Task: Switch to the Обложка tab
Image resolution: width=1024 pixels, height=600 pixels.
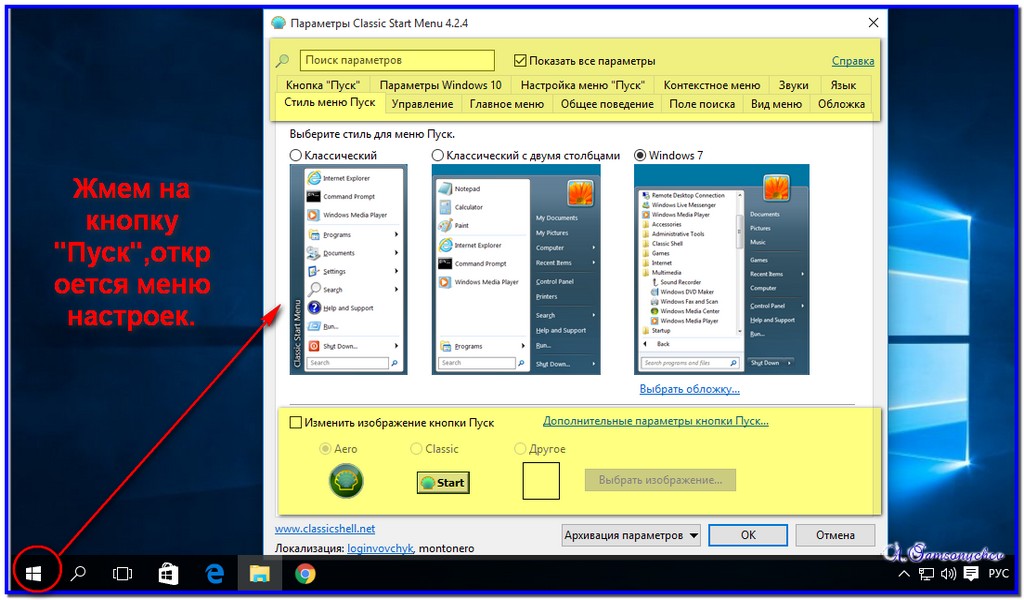Action: [x=841, y=104]
